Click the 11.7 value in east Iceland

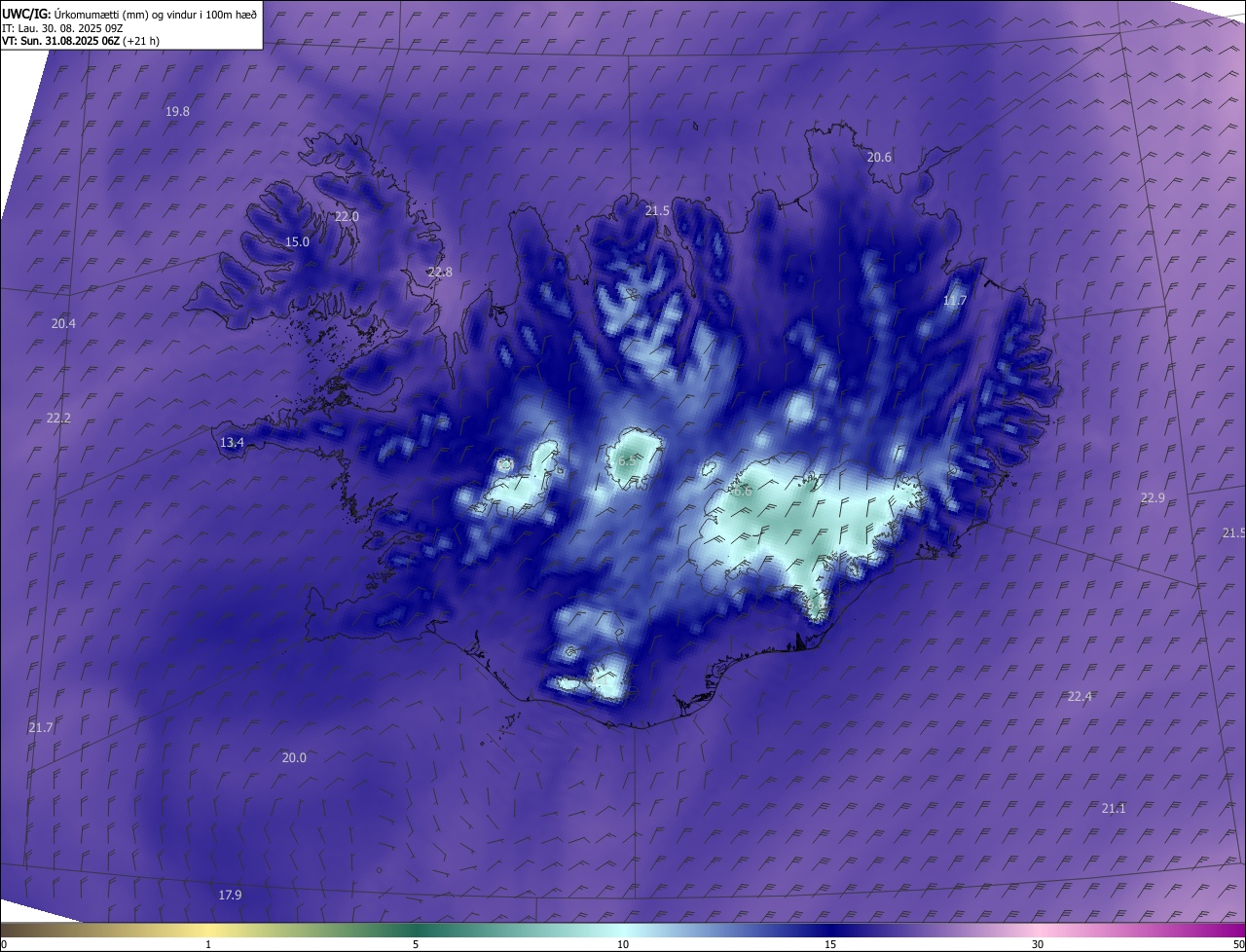point(955,301)
